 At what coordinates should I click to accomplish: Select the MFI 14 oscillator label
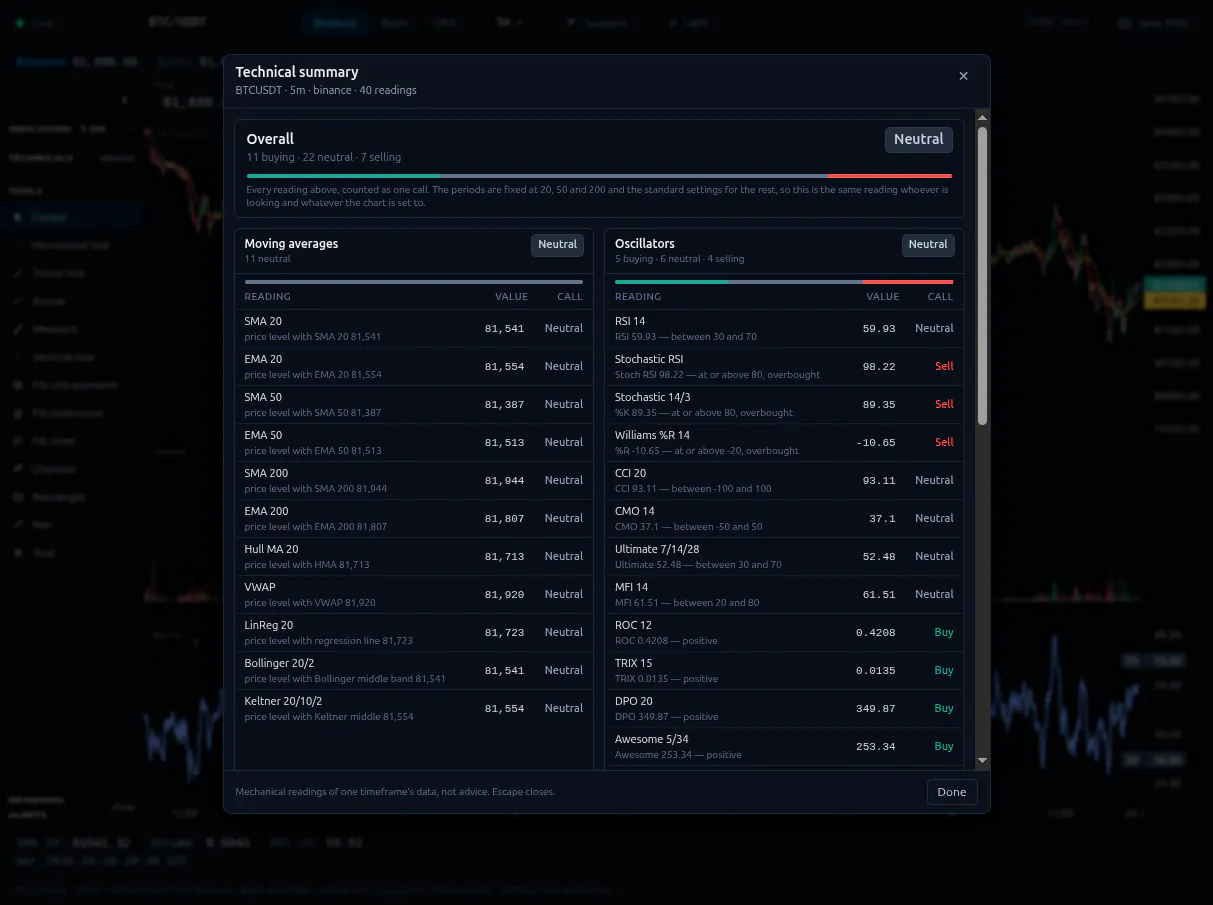click(631, 587)
